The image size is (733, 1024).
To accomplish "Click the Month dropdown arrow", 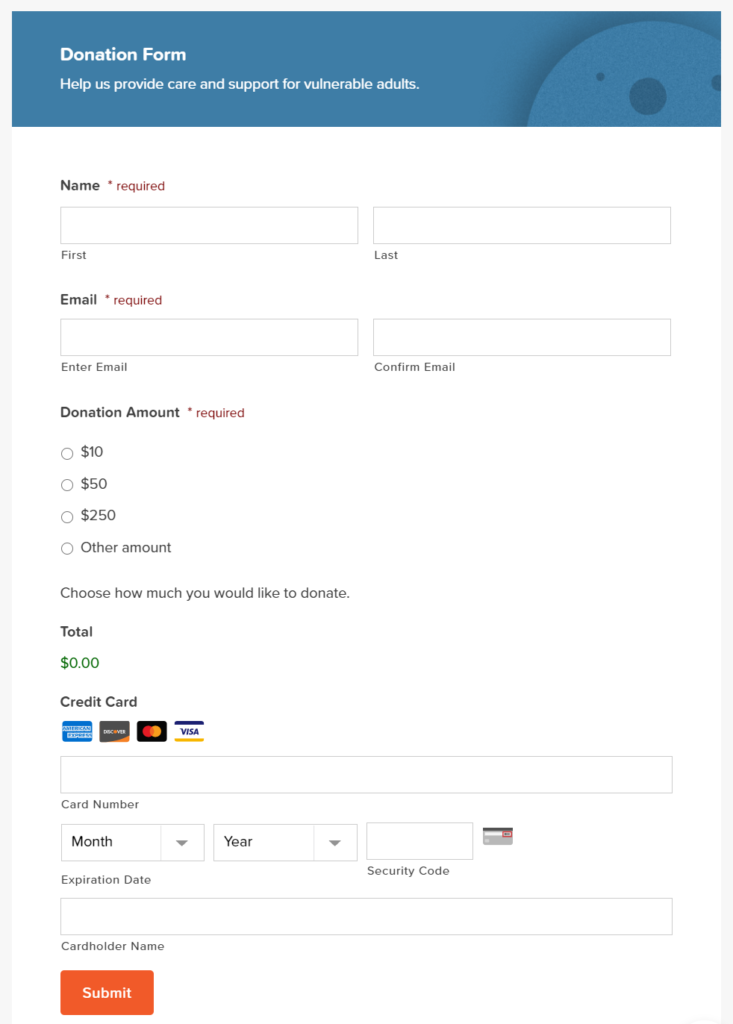I will 183,842.
